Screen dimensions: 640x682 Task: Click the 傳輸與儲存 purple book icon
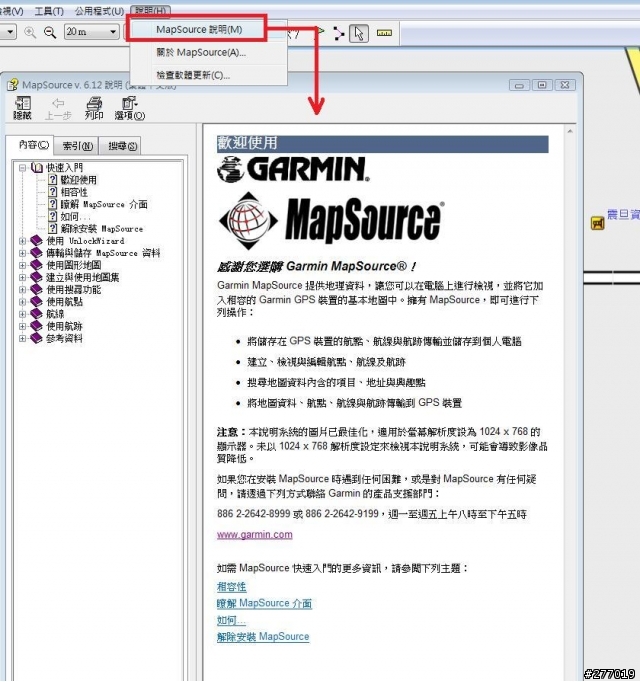pyautogui.click(x=37, y=253)
